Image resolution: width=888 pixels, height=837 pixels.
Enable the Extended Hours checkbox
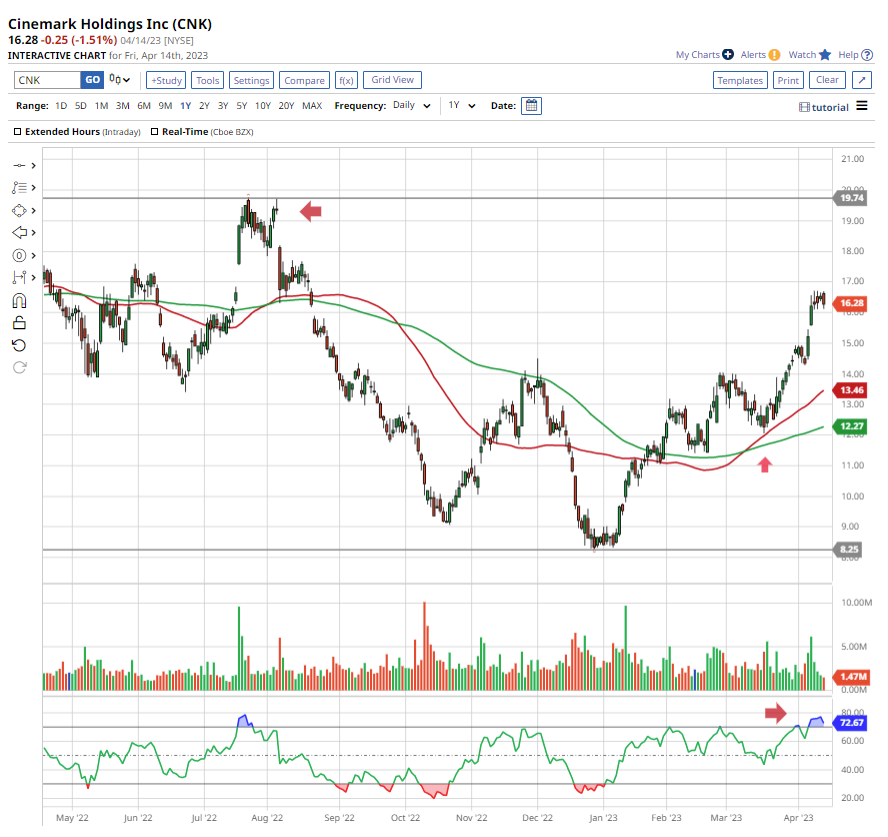point(18,131)
